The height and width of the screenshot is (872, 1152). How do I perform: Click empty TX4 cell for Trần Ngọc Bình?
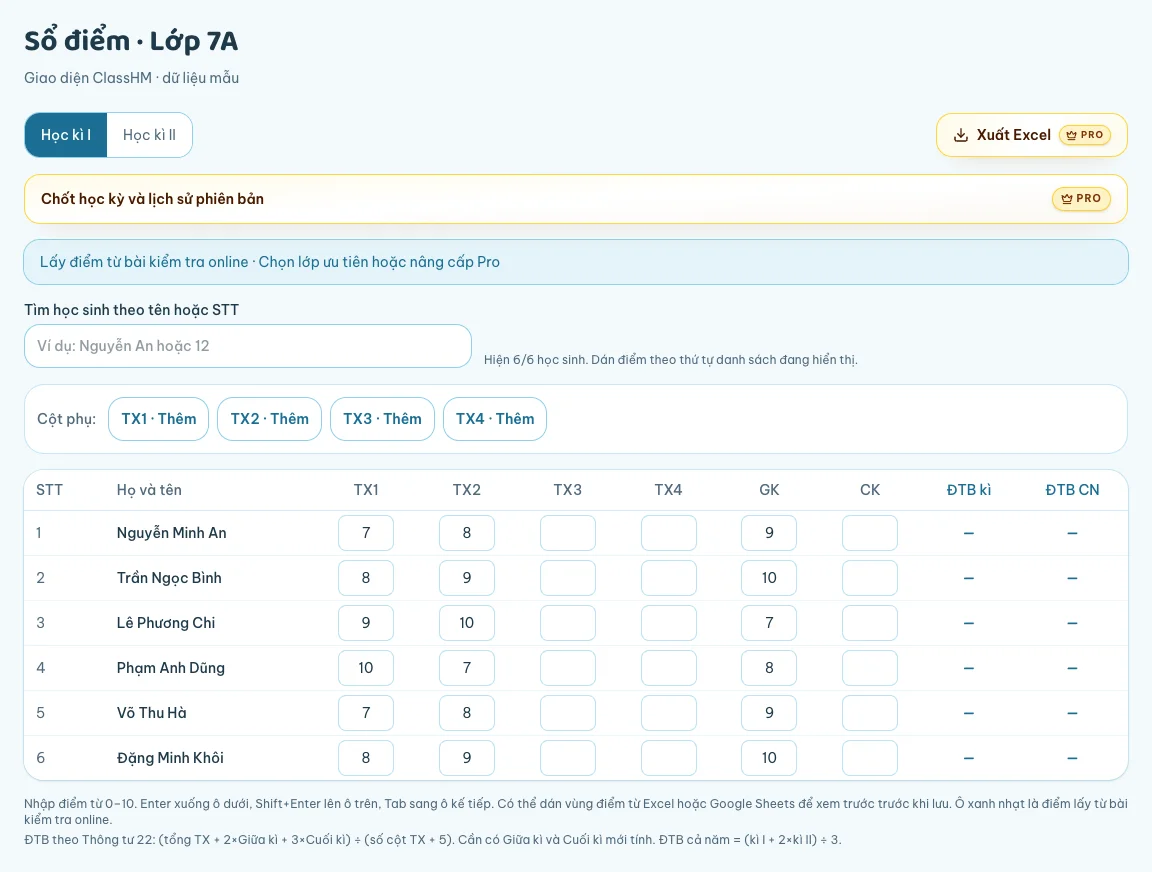click(x=669, y=578)
